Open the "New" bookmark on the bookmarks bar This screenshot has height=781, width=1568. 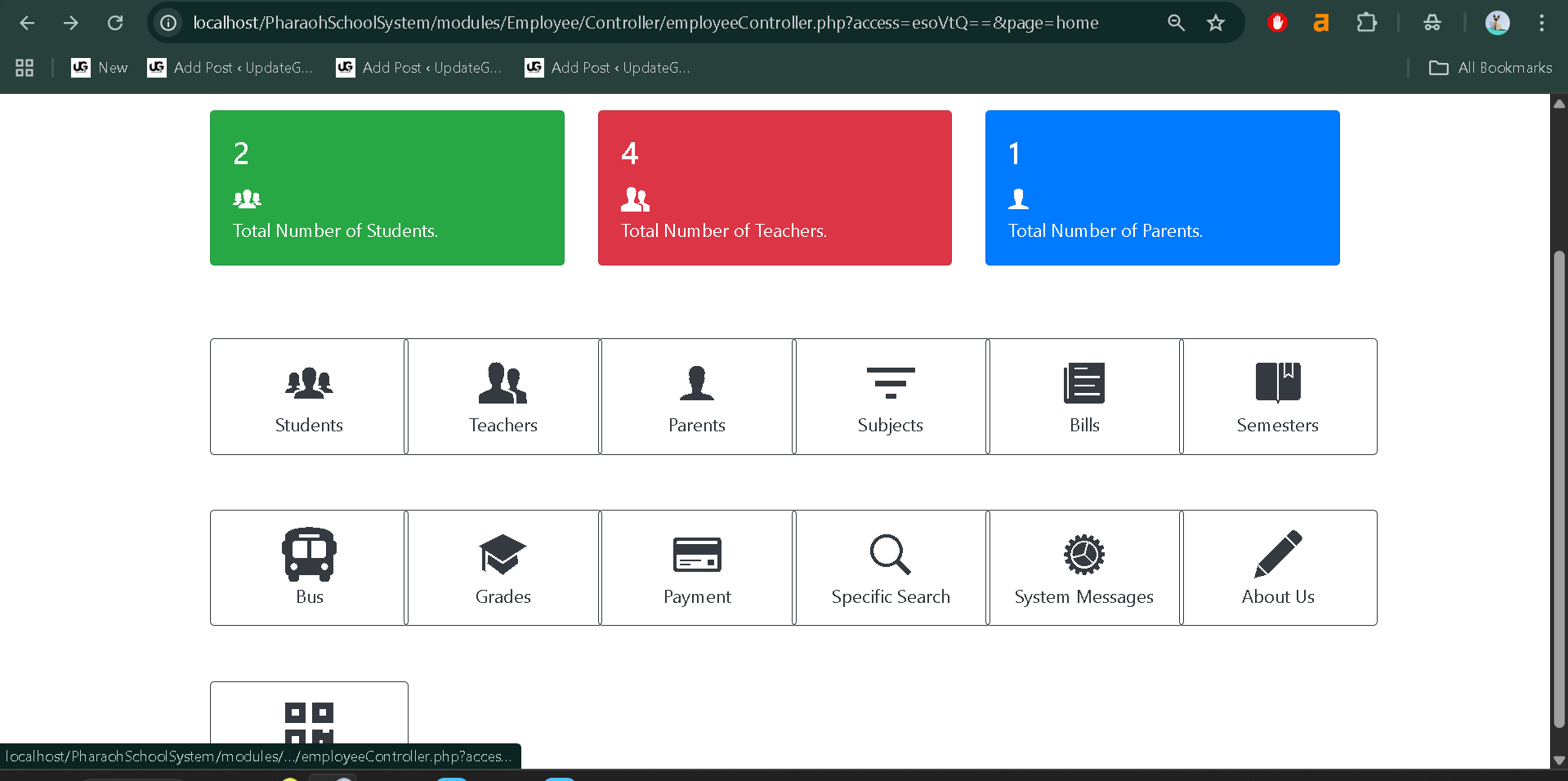point(99,68)
